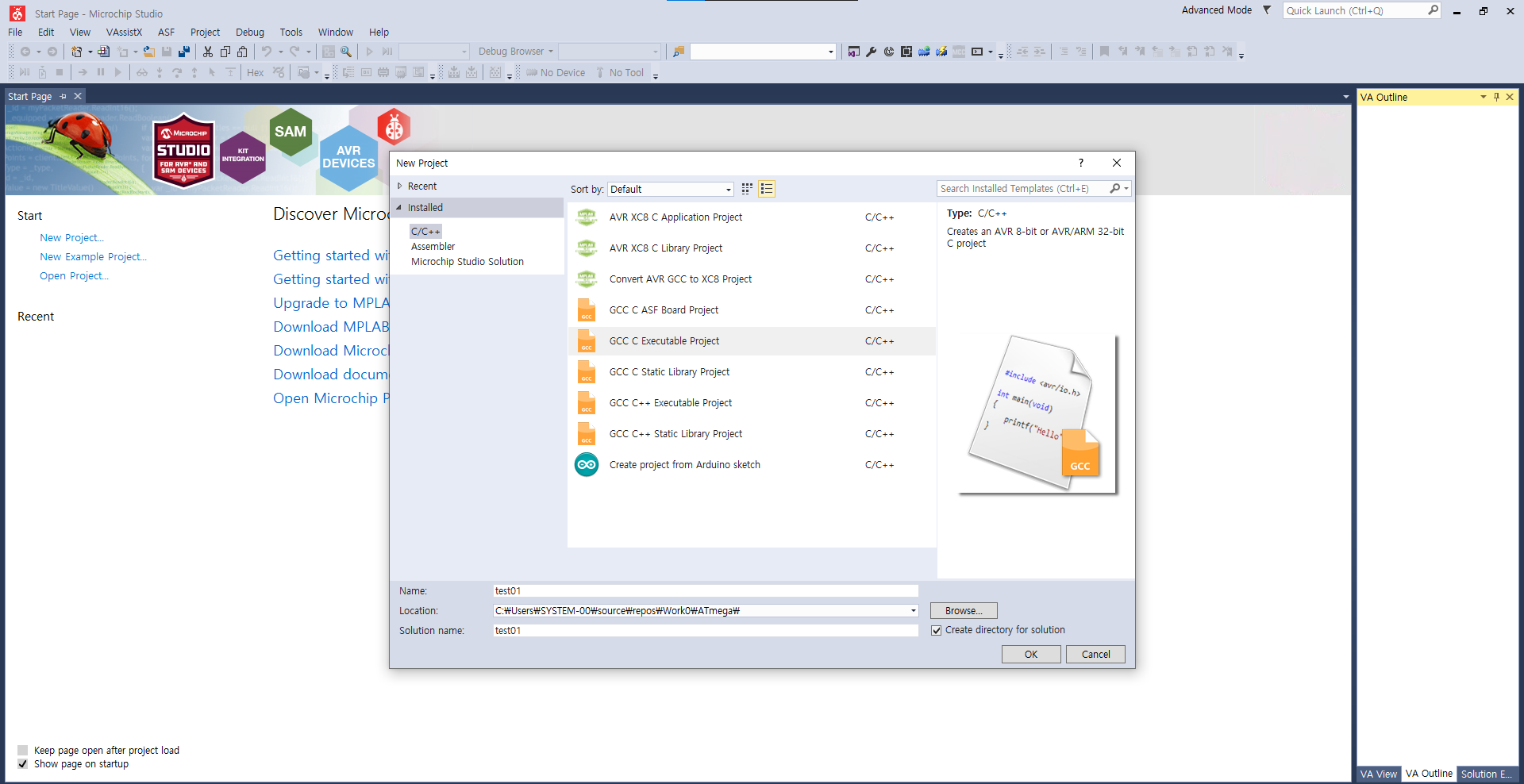
Task: Select the C/C++ template category
Action: [x=425, y=232]
